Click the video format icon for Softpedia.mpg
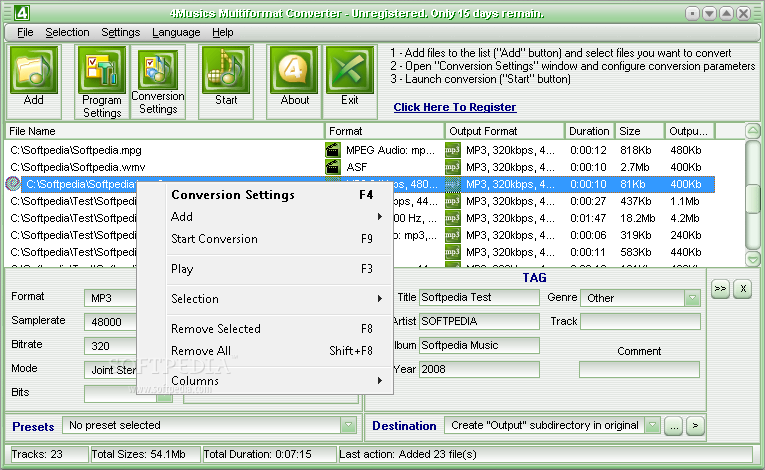The height and width of the screenshot is (470, 765). 333,150
